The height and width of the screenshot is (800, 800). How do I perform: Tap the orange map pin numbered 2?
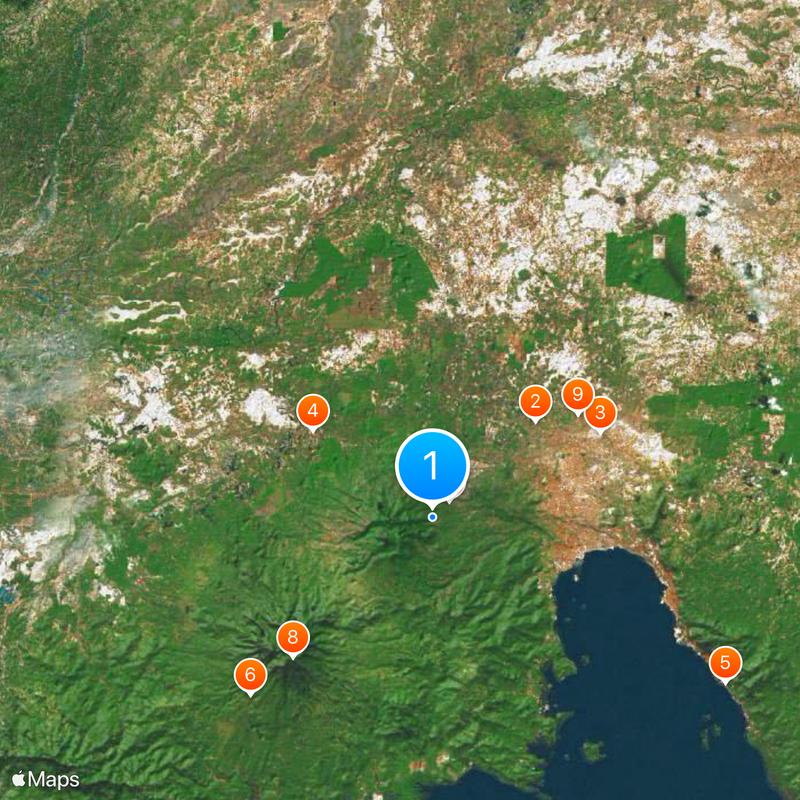click(535, 402)
